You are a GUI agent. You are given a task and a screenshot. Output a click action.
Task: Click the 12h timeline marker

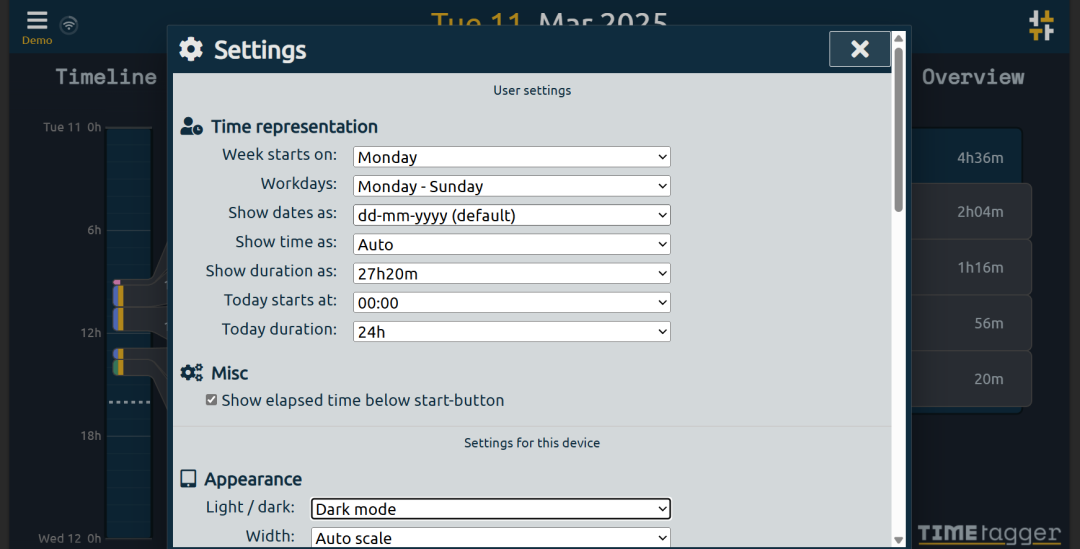tap(90, 333)
